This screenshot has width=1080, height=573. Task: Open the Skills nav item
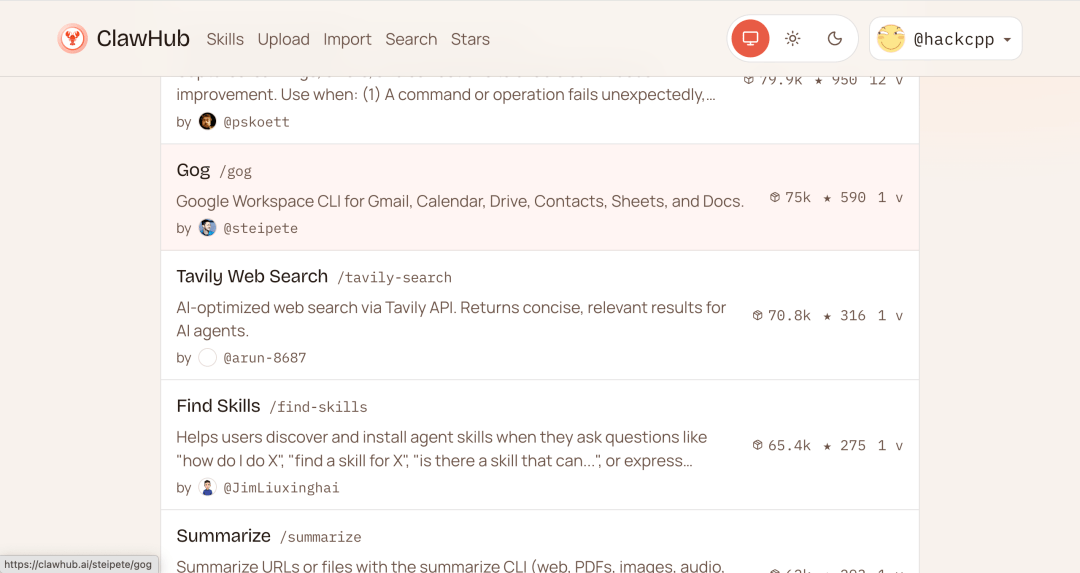[225, 39]
